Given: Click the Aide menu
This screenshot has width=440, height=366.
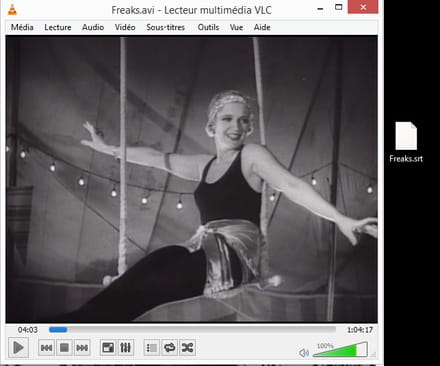Looking at the screenshot, I should [x=262, y=27].
